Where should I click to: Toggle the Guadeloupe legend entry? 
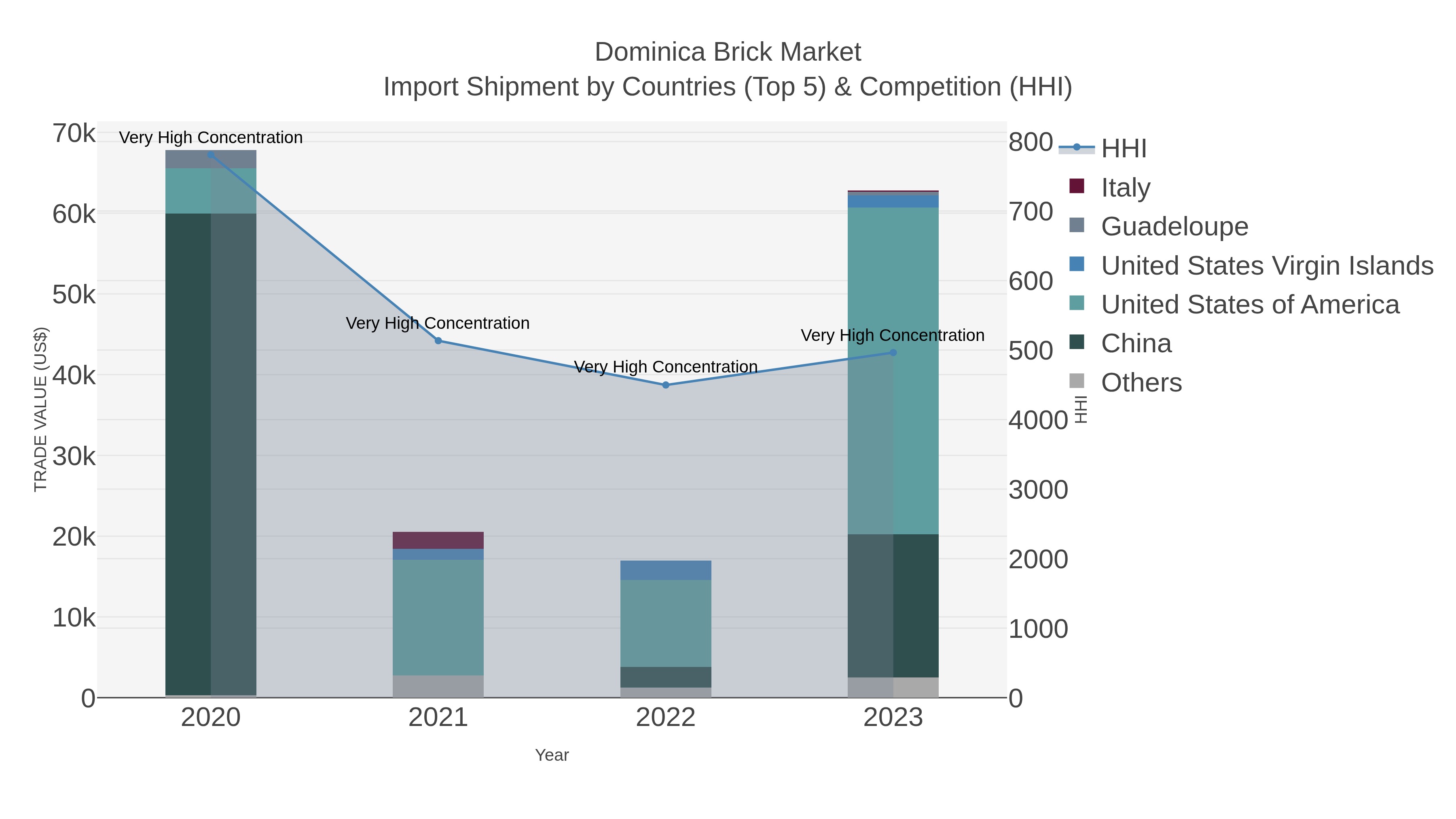[1159, 226]
